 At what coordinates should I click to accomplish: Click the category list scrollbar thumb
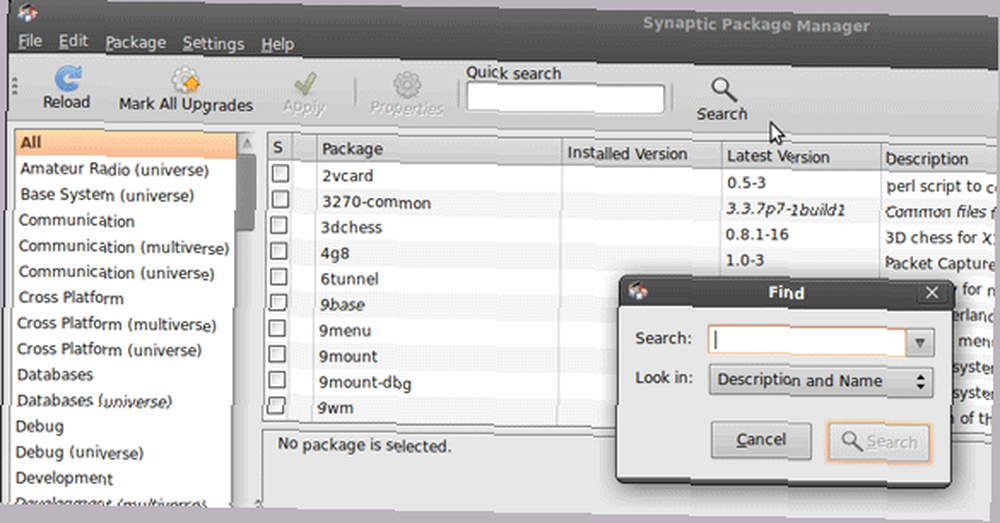pos(244,193)
